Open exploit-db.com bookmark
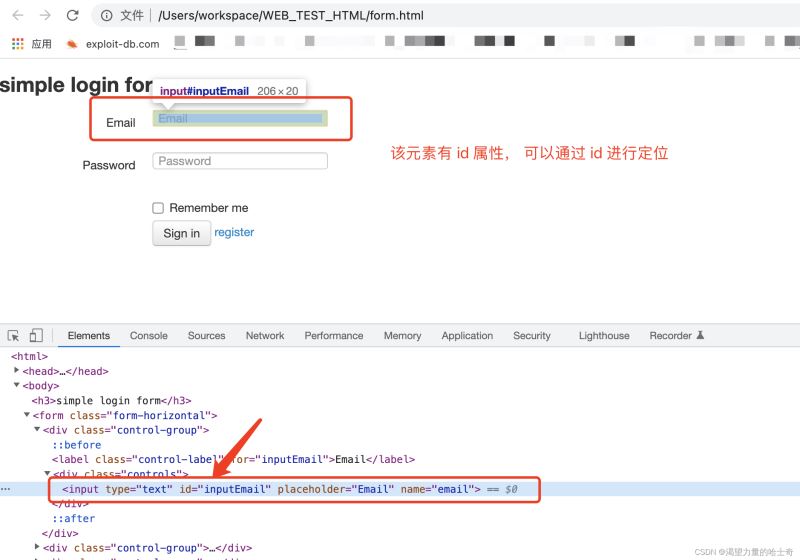This screenshot has height=560, width=800. [x=113, y=44]
